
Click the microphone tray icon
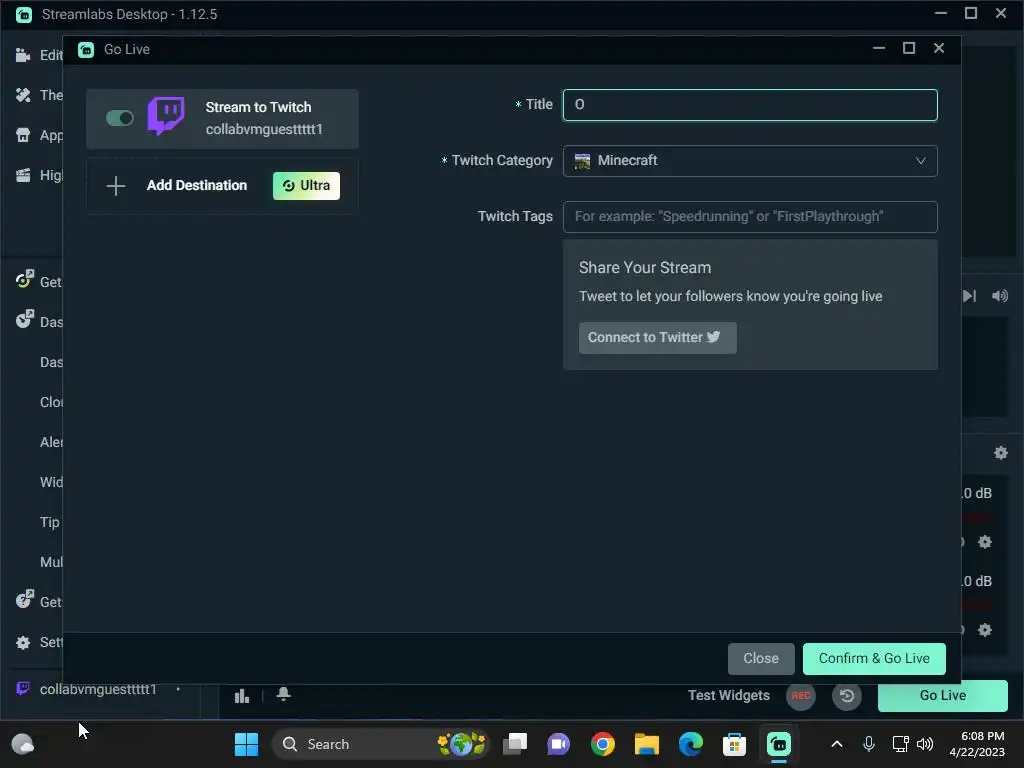coord(869,744)
